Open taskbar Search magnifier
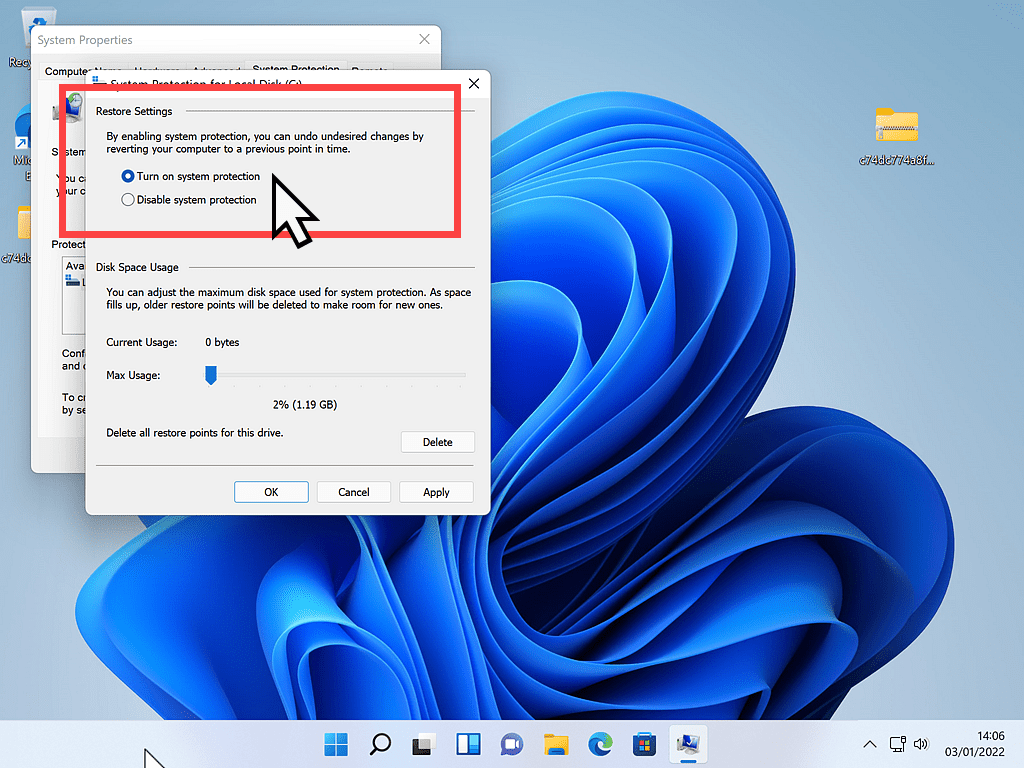 380,744
